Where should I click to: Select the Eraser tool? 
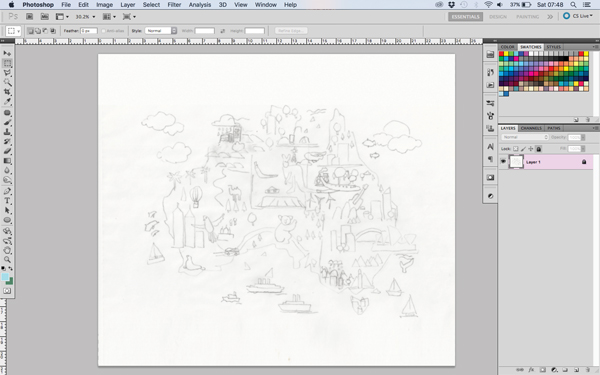click(x=7, y=151)
